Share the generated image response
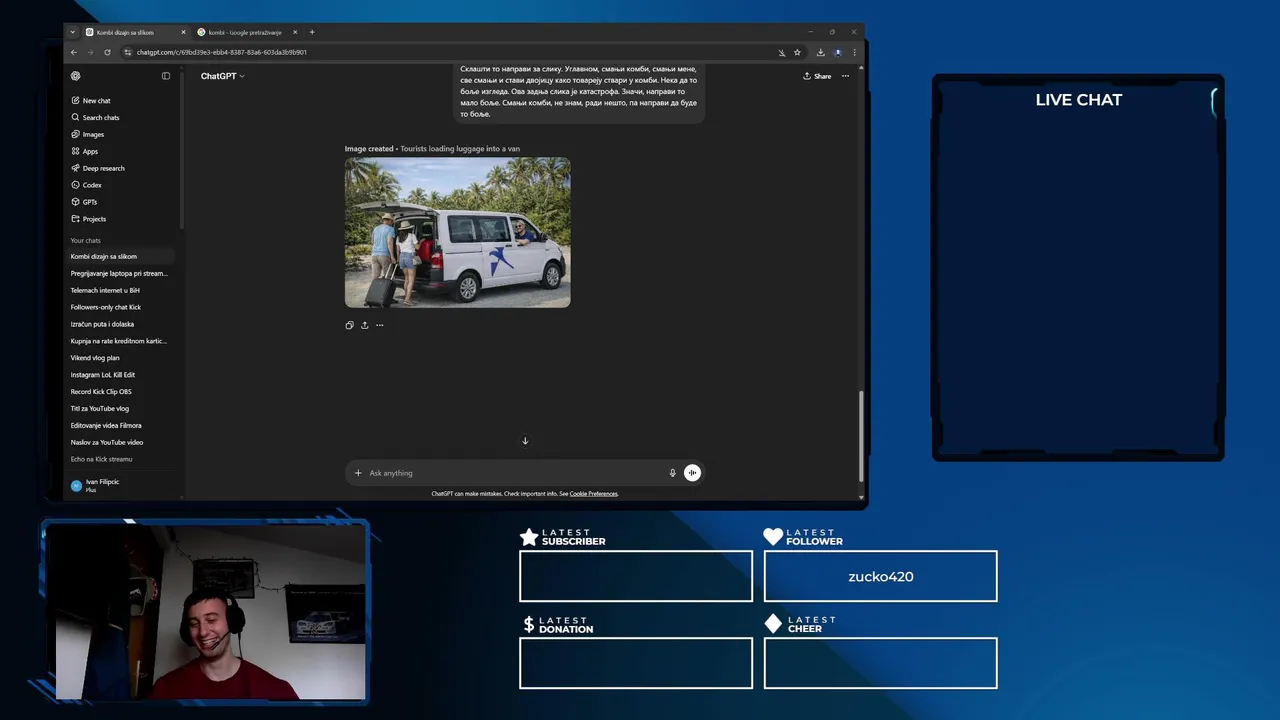This screenshot has width=1280, height=720. click(x=364, y=325)
